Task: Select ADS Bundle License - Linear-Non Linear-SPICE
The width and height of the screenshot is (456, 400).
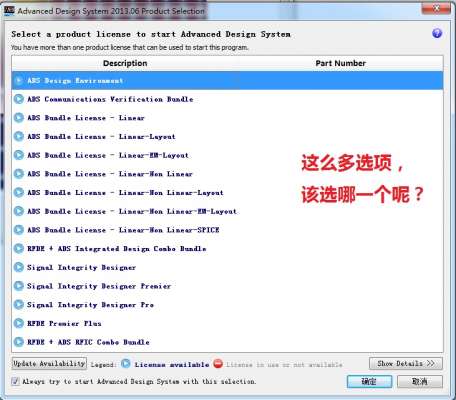Action: pyautogui.click(x=227, y=230)
